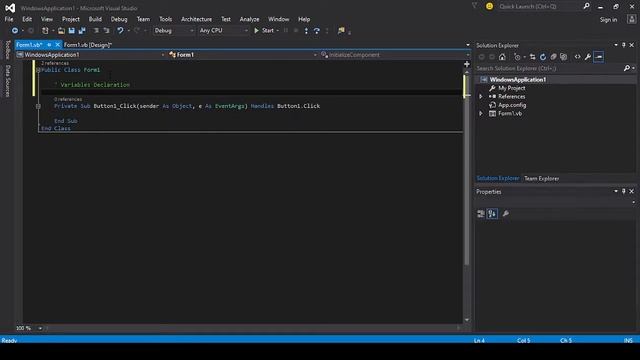
Task: Open the Start button dropdown arrow
Action: pyautogui.click(x=278, y=31)
